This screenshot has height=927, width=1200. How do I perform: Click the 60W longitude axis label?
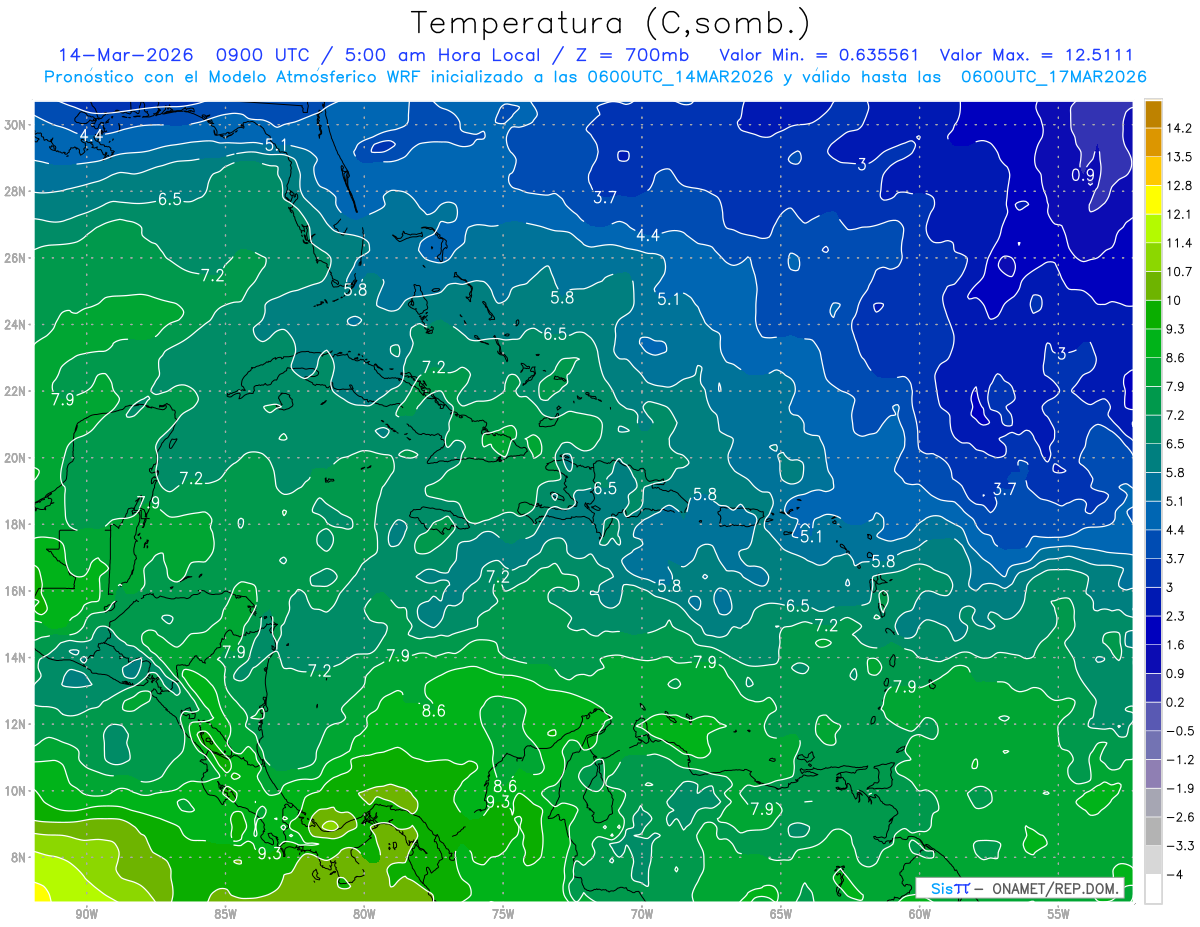point(920,914)
